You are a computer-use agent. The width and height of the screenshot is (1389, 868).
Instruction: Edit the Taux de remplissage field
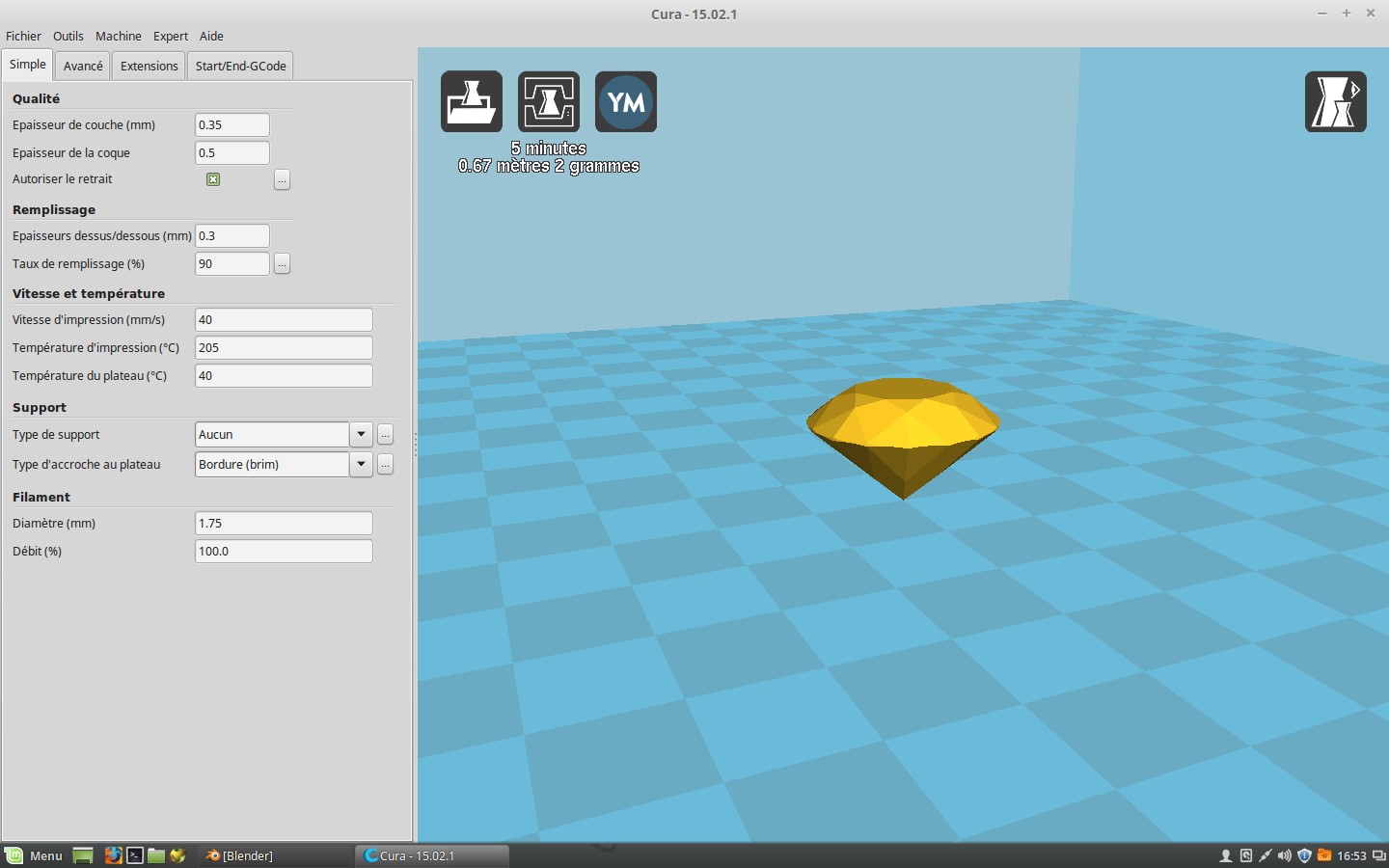click(232, 263)
